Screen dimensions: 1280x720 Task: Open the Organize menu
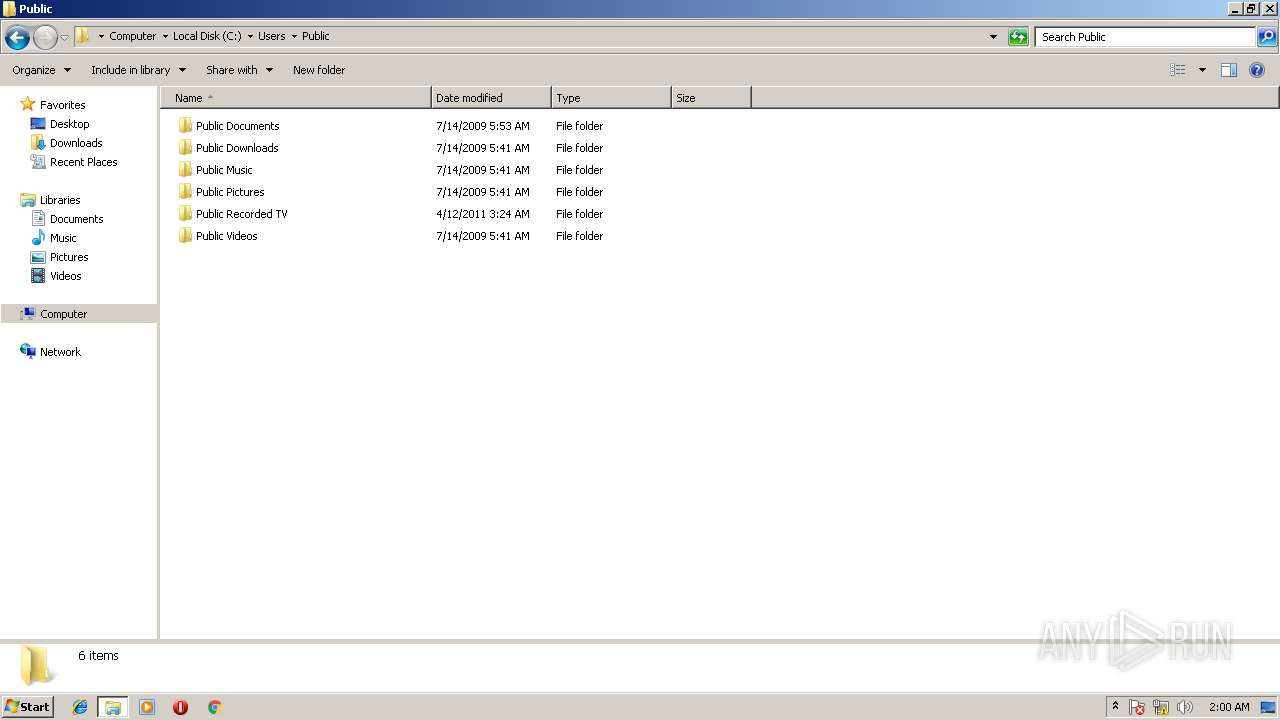point(42,70)
